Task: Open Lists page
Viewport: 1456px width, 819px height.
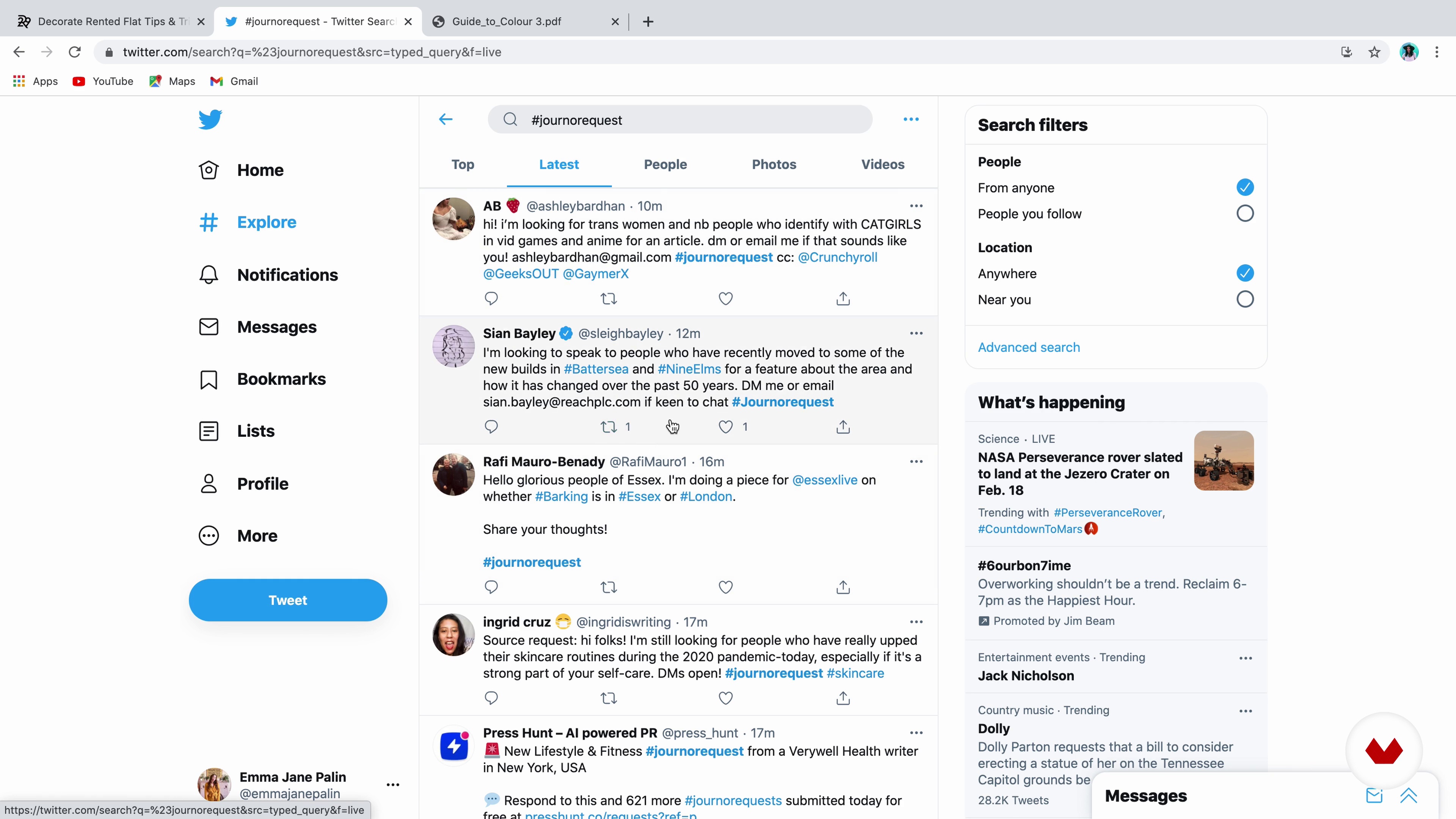Action: coord(236,431)
